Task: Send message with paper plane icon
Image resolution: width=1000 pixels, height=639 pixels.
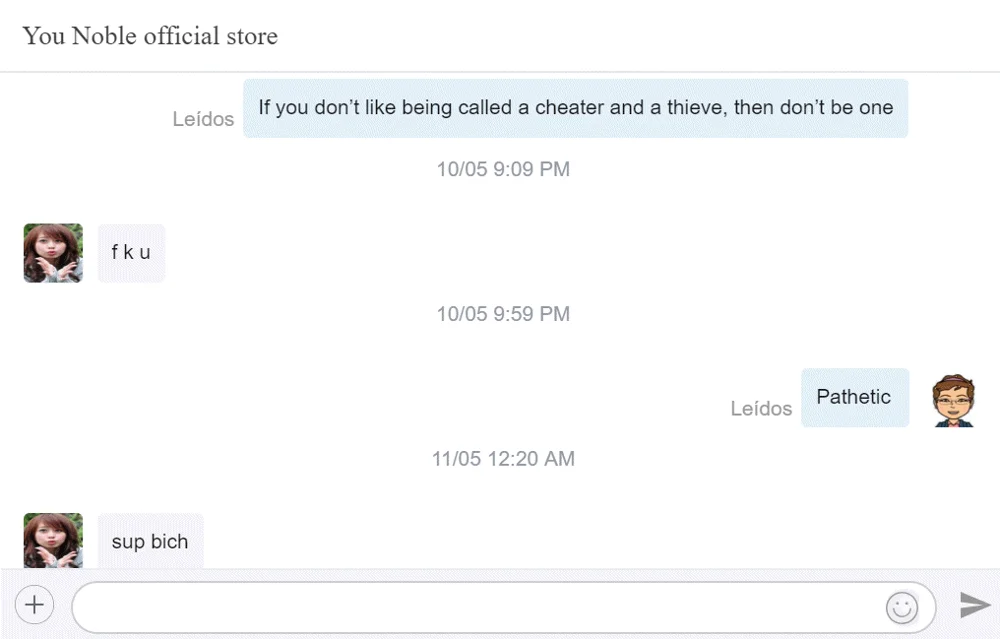Action: (974, 605)
